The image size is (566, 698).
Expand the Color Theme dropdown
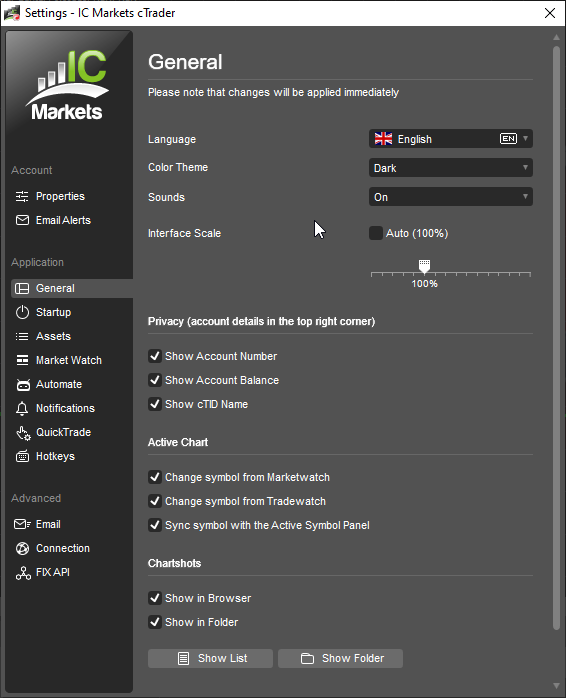coord(451,168)
